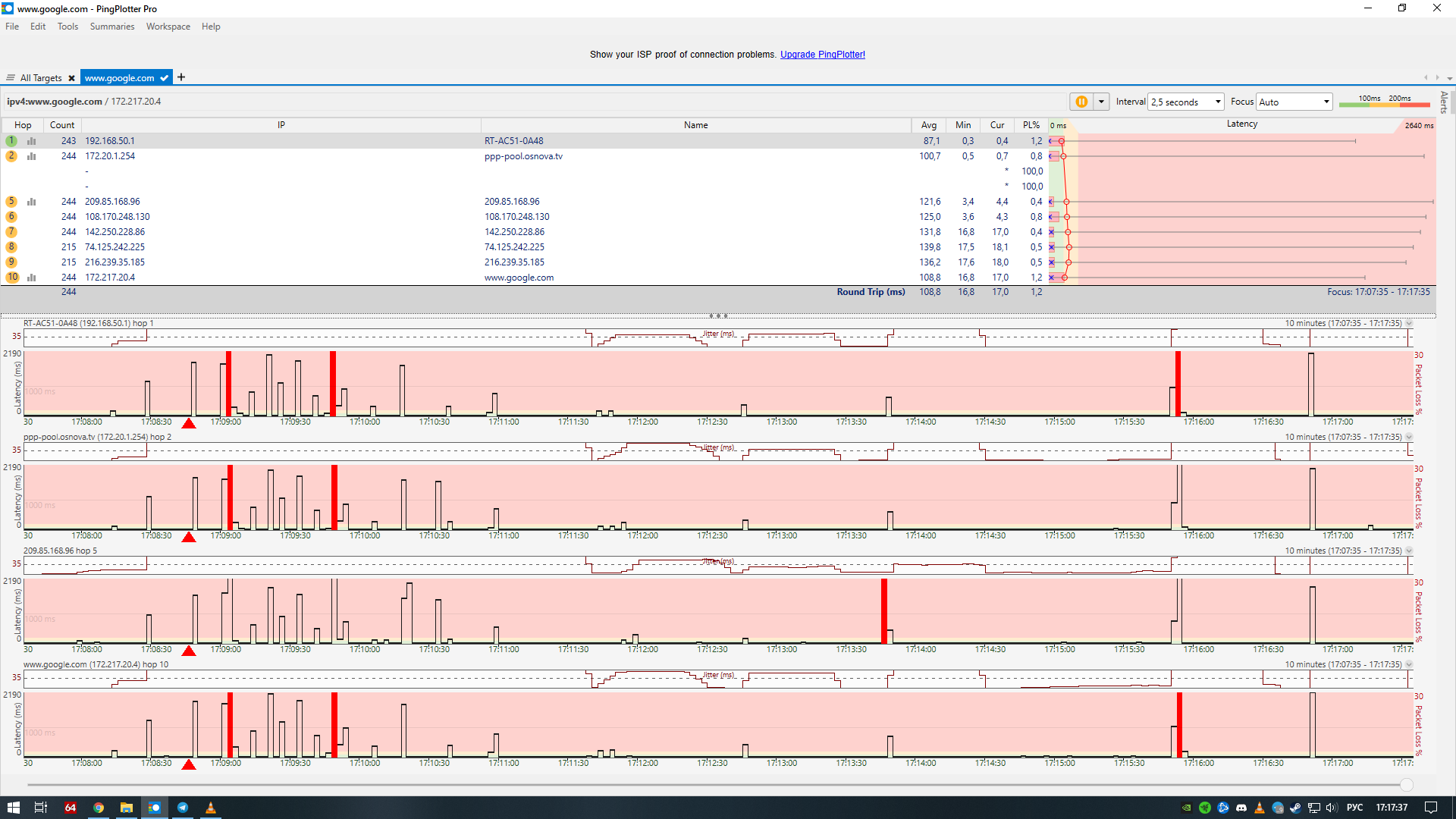Open the arrow menu next to pause

(1101, 102)
